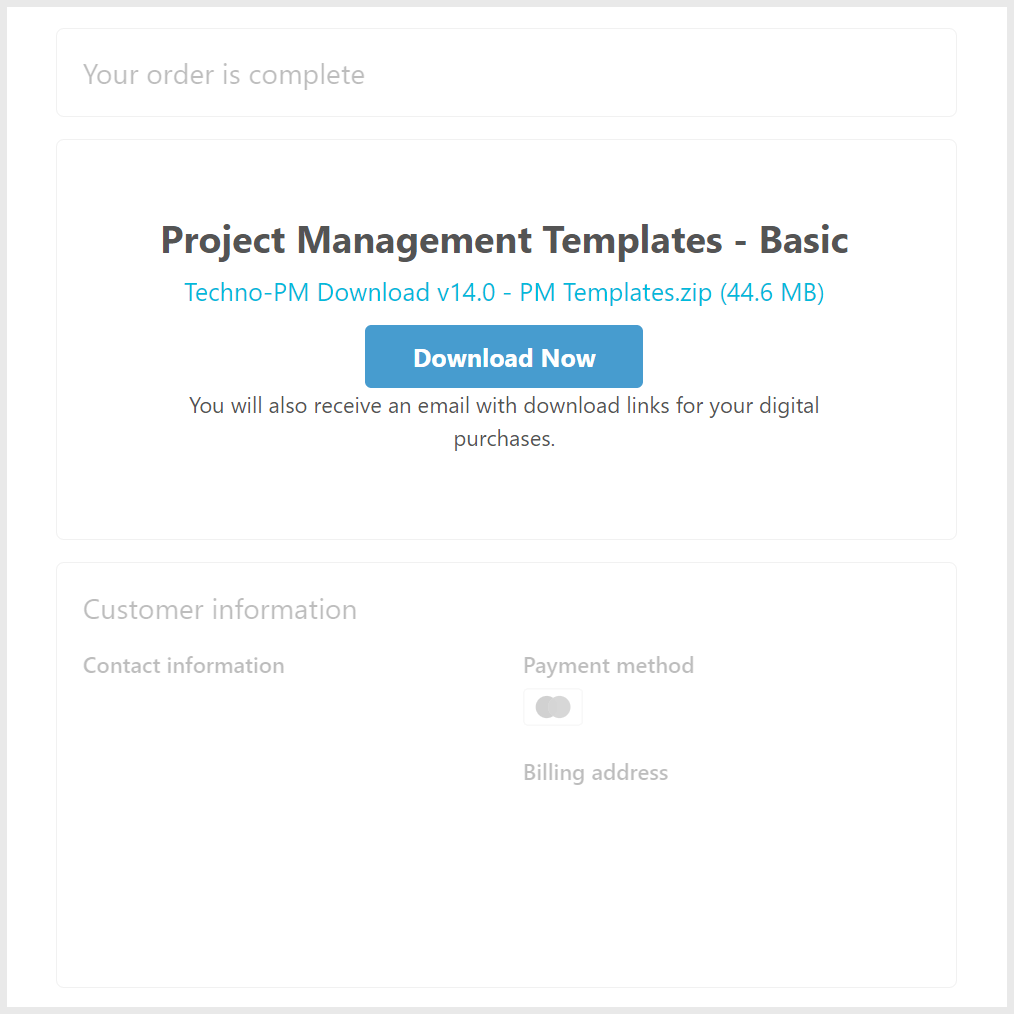The height and width of the screenshot is (1014, 1014).
Task: Click the word "Download" on the blue button
Action: tap(472, 358)
